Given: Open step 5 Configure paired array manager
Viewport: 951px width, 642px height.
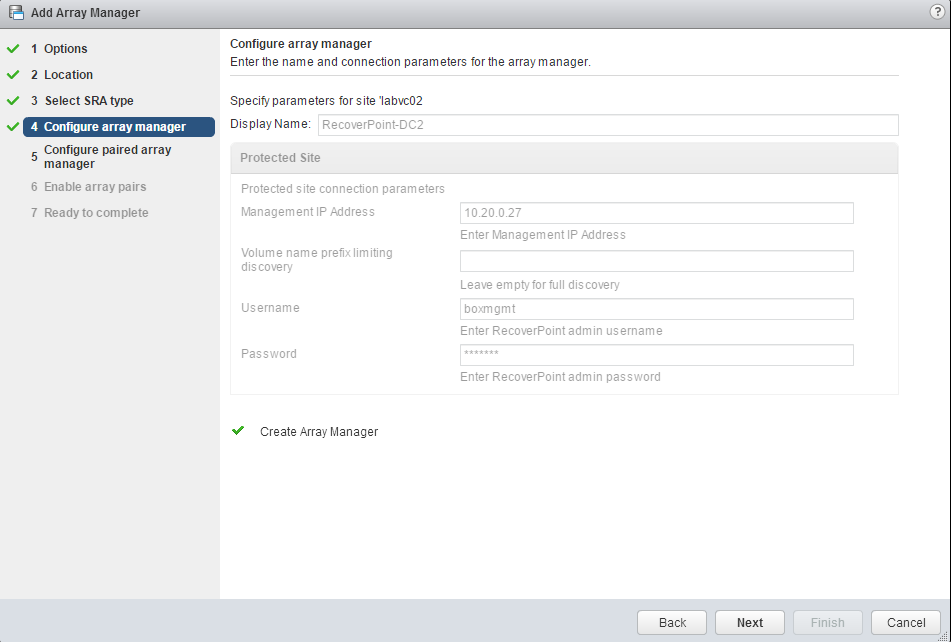Looking at the screenshot, I should click(107, 157).
